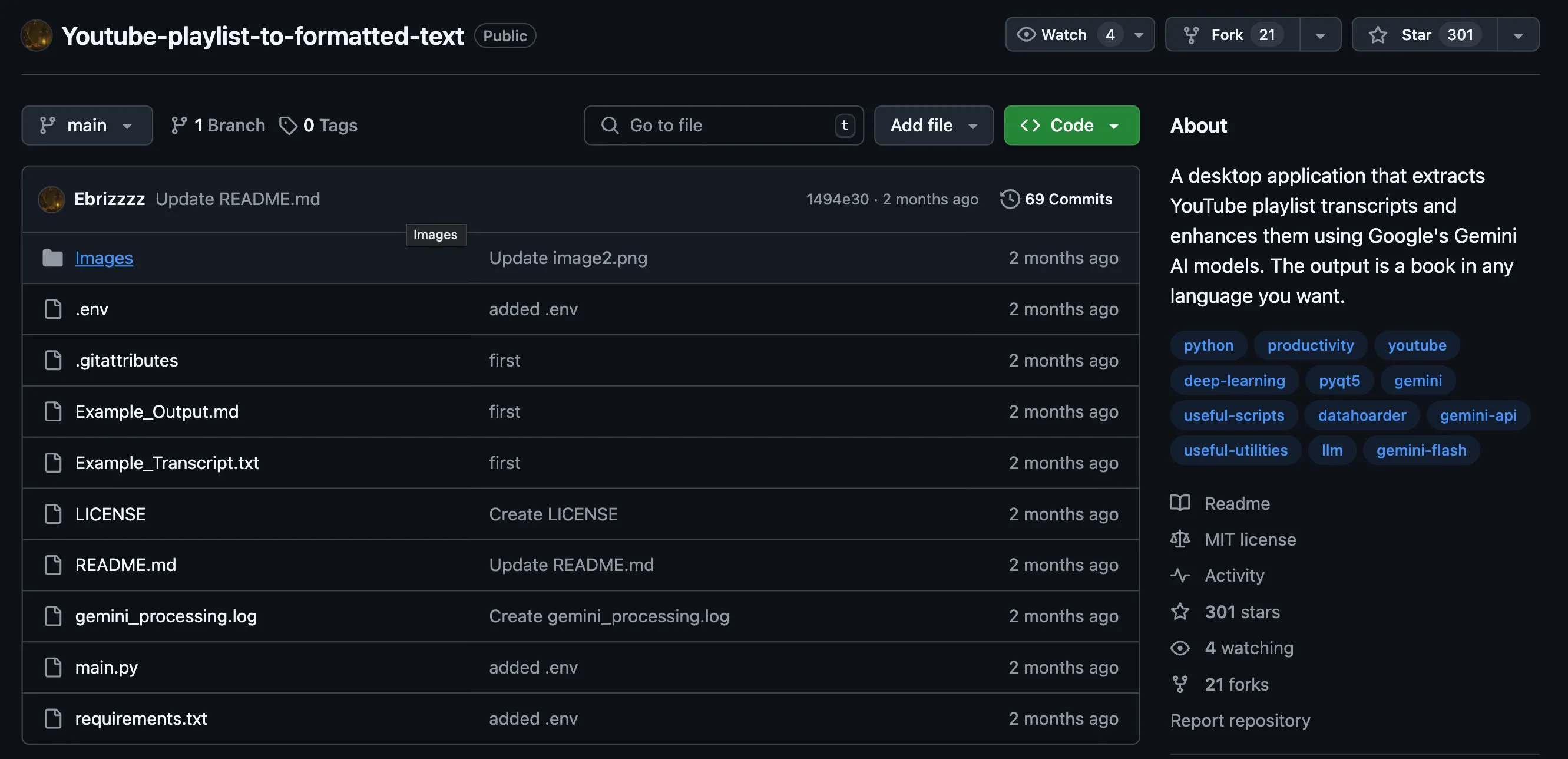This screenshot has height=759, width=1568.
Task: Open the main.py file
Action: click(x=107, y=668)
